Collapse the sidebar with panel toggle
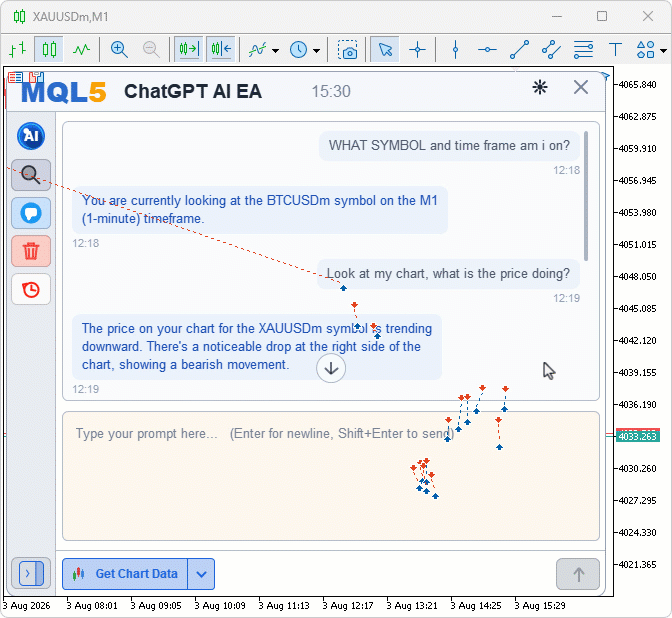 pyautogui.click(x=31, y=573)
